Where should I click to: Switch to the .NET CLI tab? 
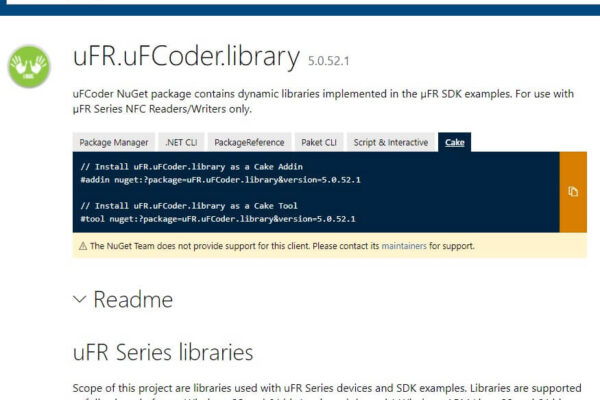181,142
